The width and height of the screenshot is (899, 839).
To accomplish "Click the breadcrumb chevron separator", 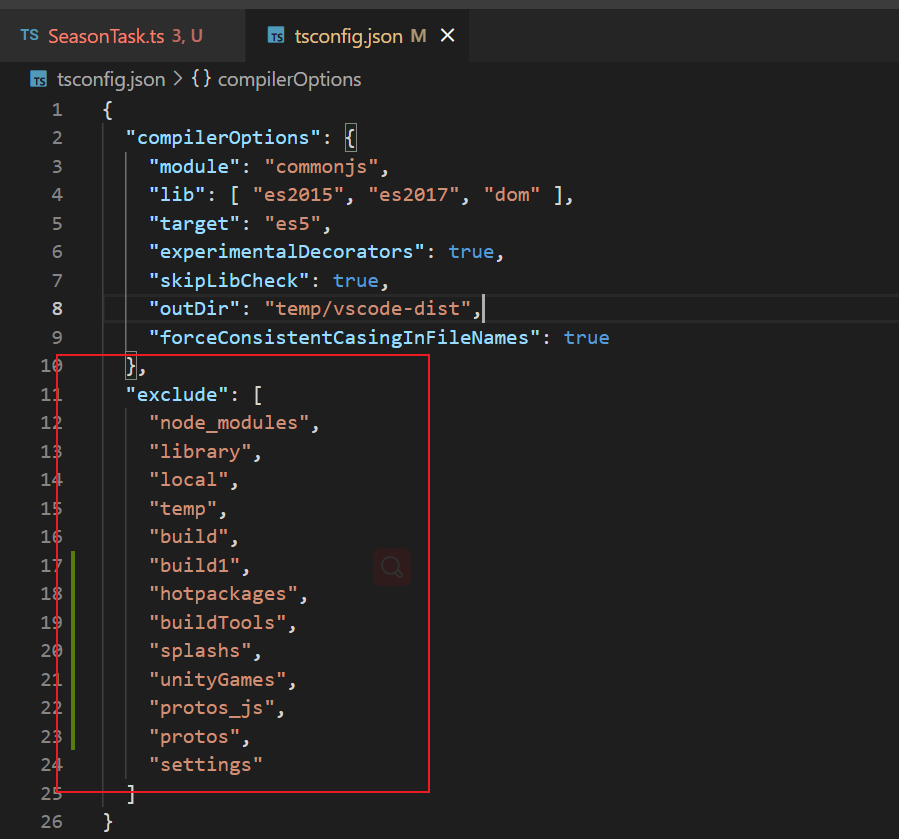I will [178, 79].
